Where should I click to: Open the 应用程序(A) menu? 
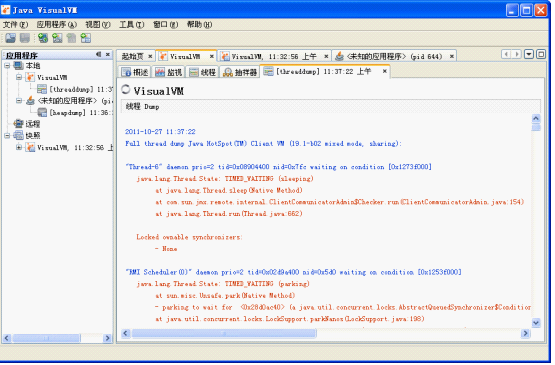57,24
